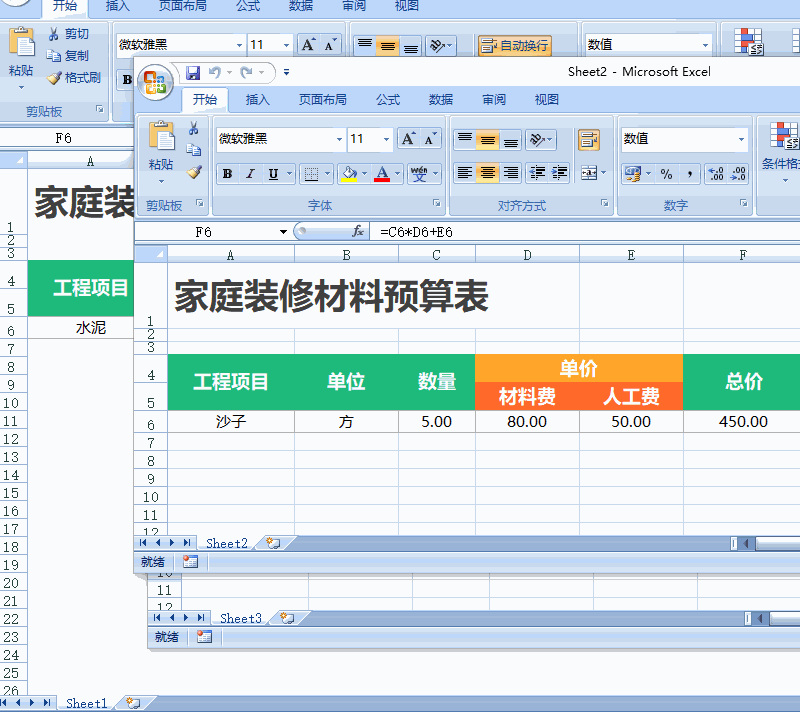The height and width of the screenshot is (712, 800).
Task: Click the Office button in Sheet2 window
Action: (x=155, y=83)
